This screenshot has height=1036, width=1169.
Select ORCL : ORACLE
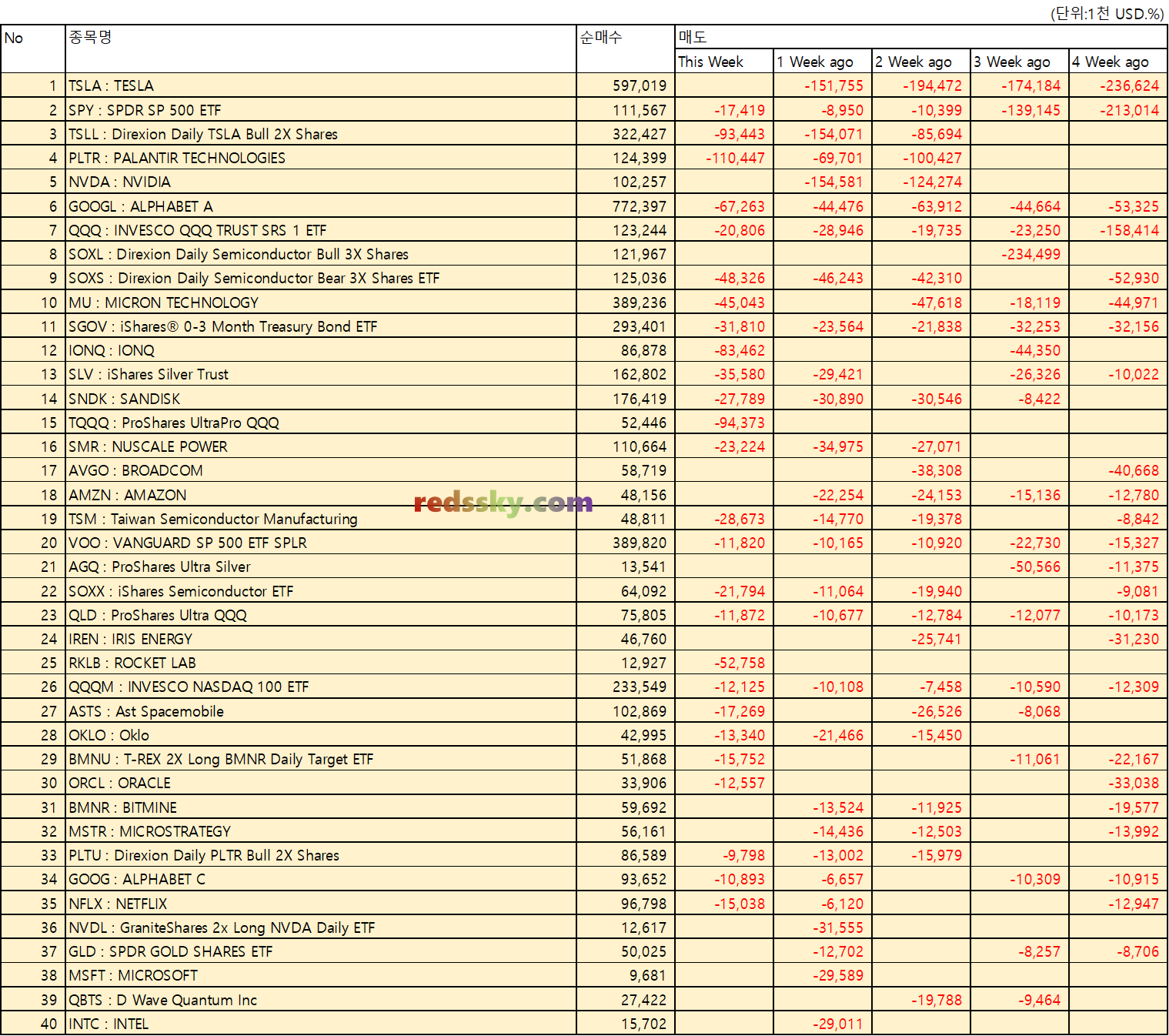click(120, 783)
